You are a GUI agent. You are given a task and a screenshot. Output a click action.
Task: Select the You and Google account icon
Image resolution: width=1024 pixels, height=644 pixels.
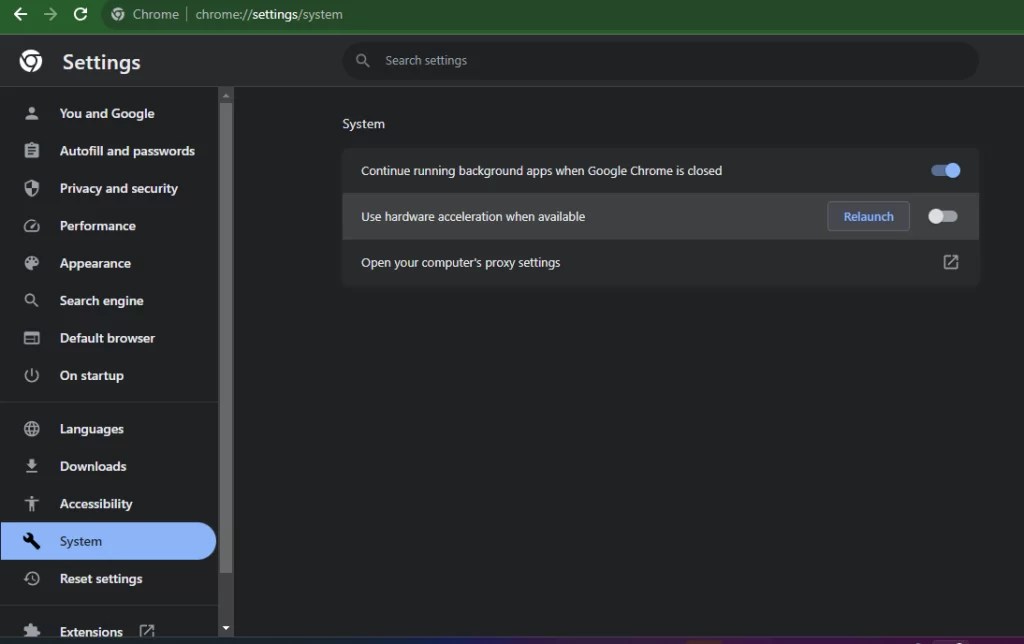pos(33,113)
